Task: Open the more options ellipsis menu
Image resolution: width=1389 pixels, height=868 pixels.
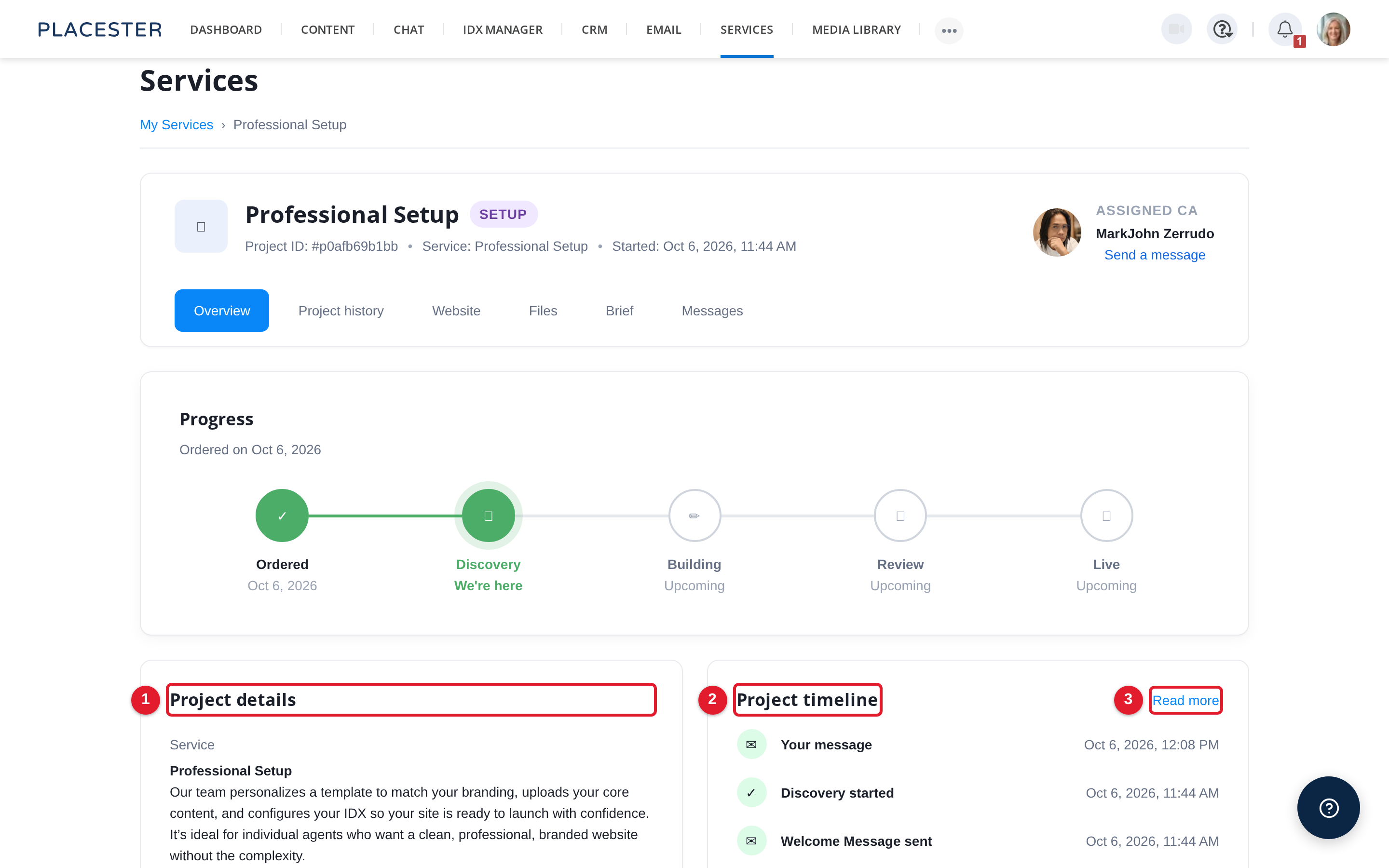Action: pos(949,30)
